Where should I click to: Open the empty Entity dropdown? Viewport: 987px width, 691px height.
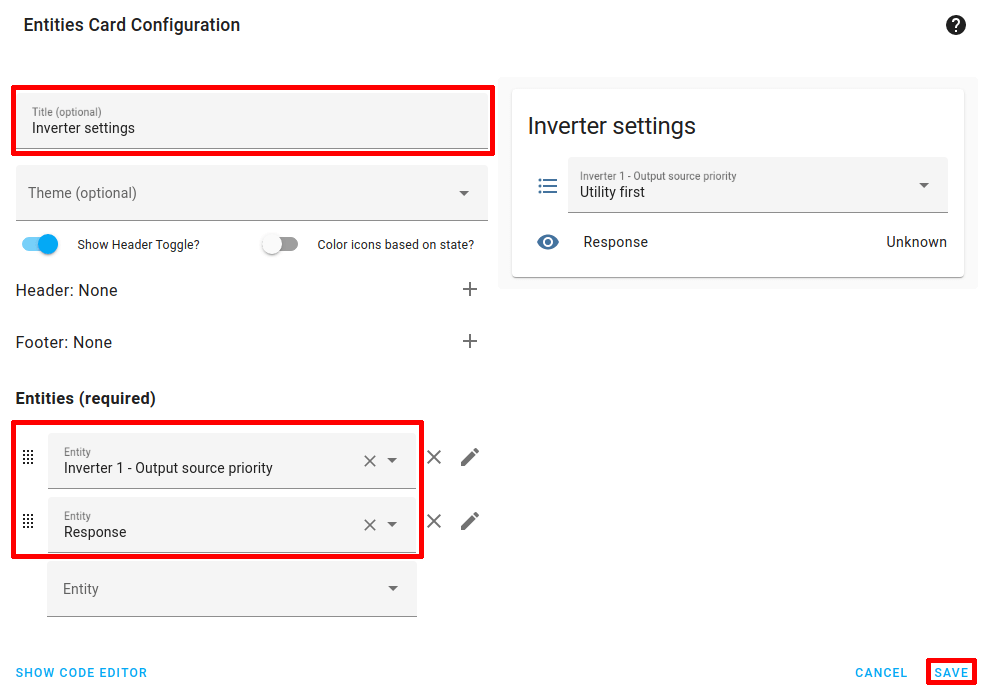tap(231, 588)
